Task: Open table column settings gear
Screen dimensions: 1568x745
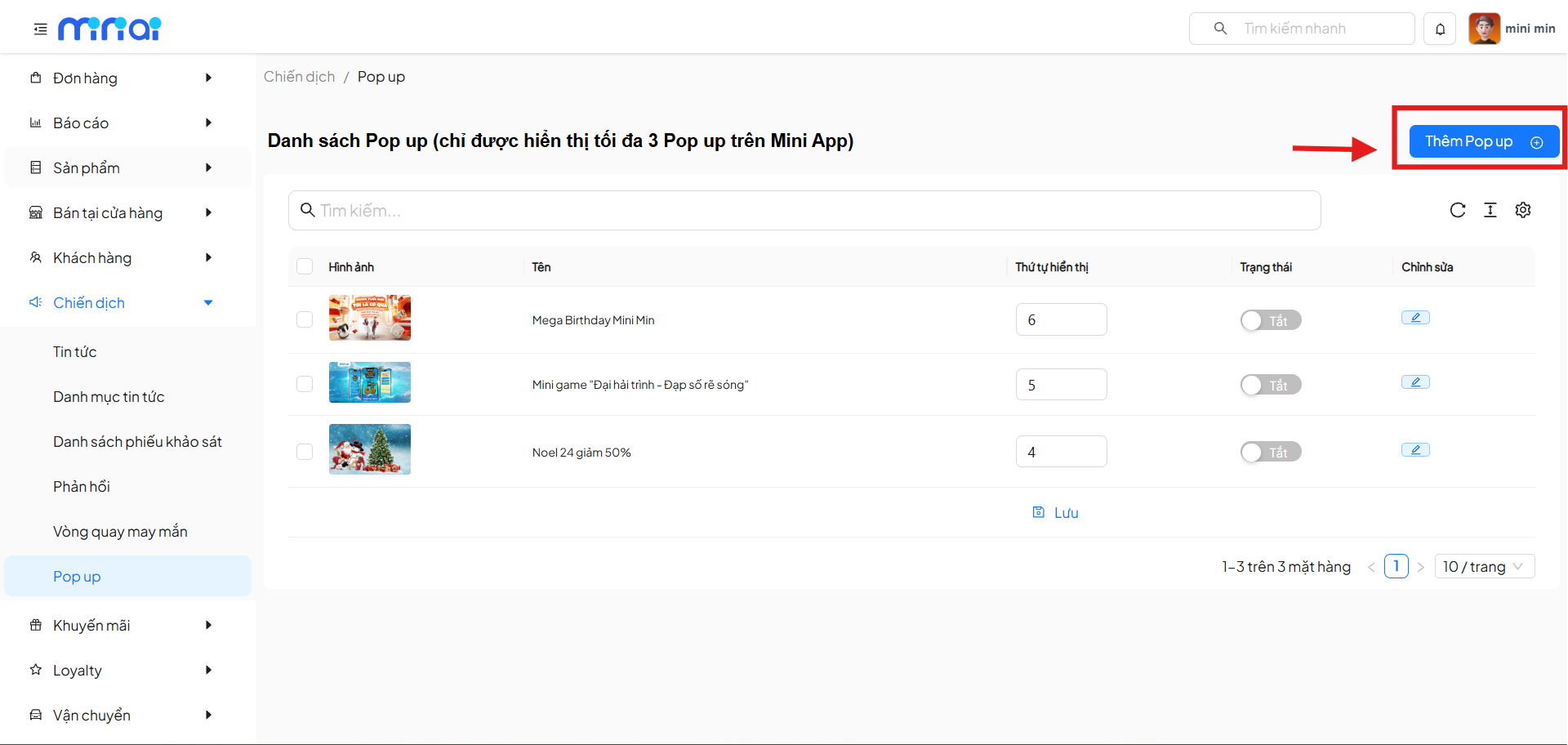Action: coord(1522,210)
